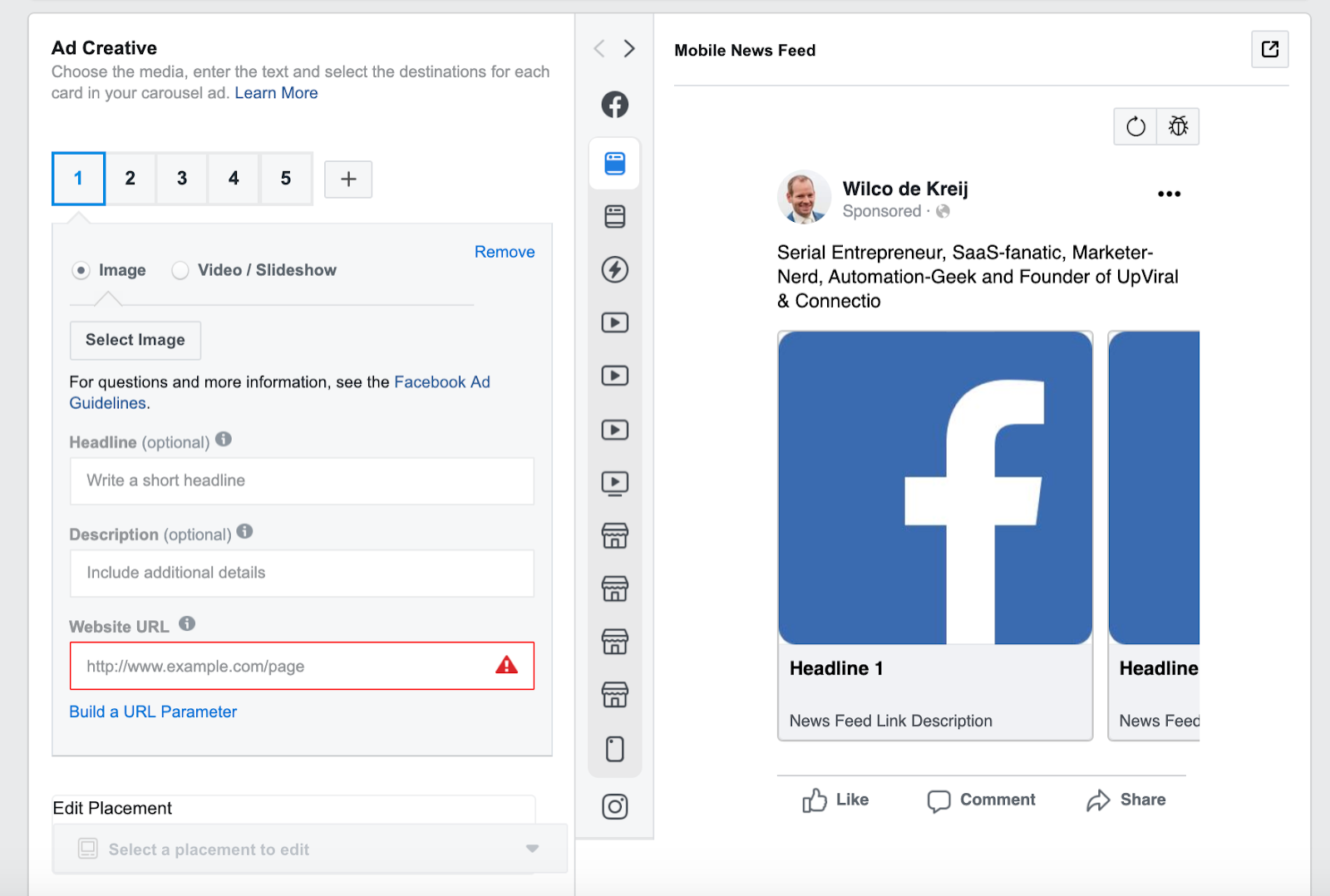Click the "Serial Entrepreneur, SaaS-fanatic" ad text
The height and width of the screenshot is (896, 1330).
point(978,277)
